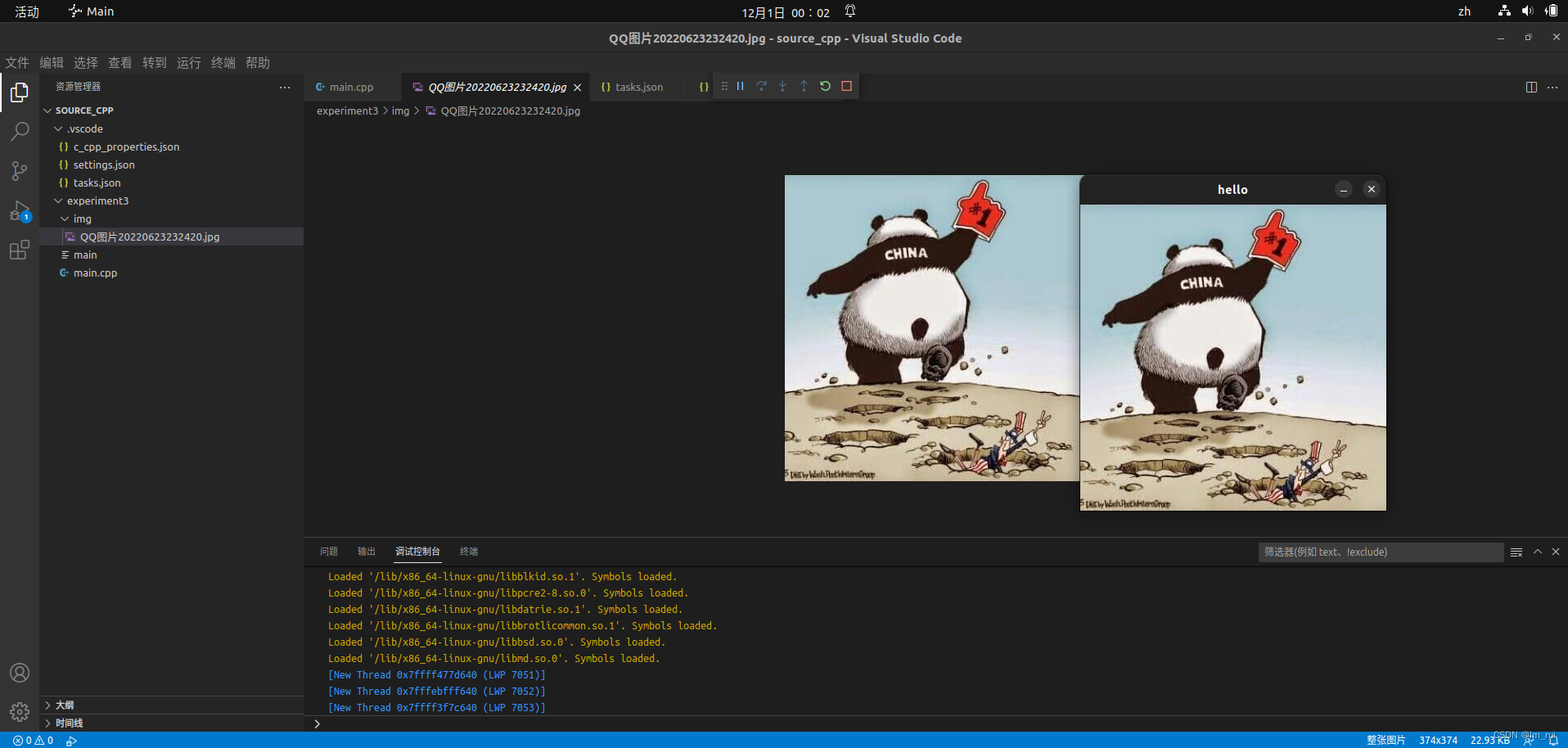Open the 转到 menu
The height and width of the screenshot is (748, 1568).
[x=155, y=63]
